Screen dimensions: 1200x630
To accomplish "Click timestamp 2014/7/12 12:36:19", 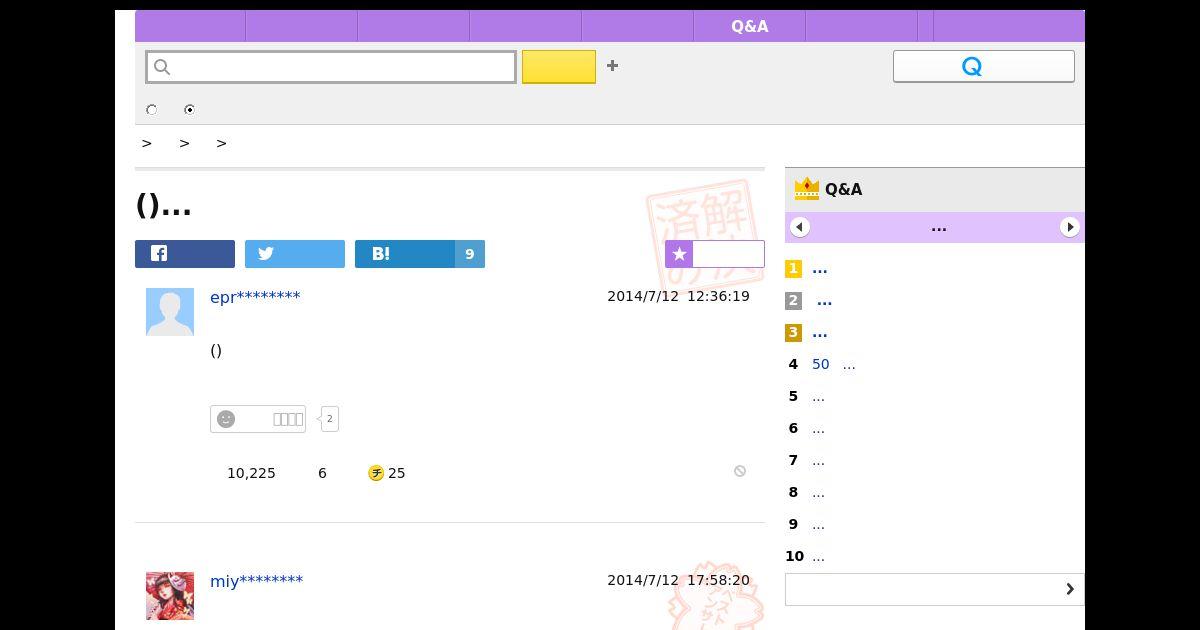I will click(x=678, y=296).
